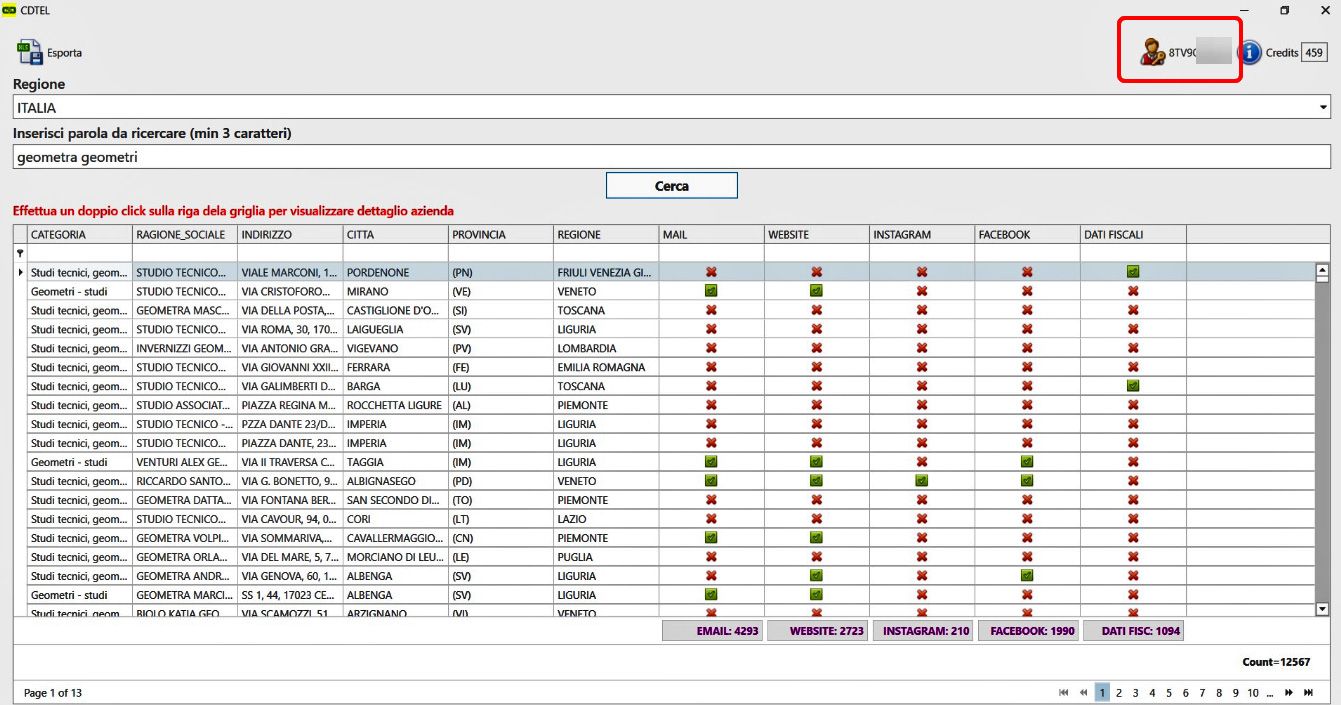Screen dimensions: 1341x705
Task: Click red MAIL cross in LAIGUEGLIA row
Action: click(x=711, y=329)
